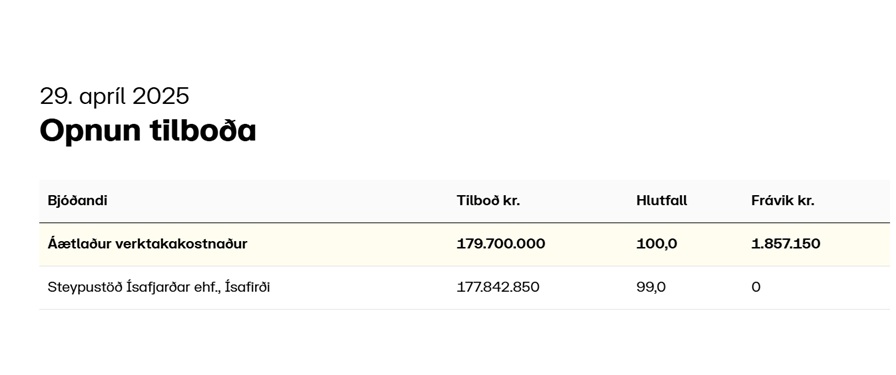This screenshot has width=896, height=375.
Task: Click the 'Tilboð kr.' column header
Action: (489, 201)
